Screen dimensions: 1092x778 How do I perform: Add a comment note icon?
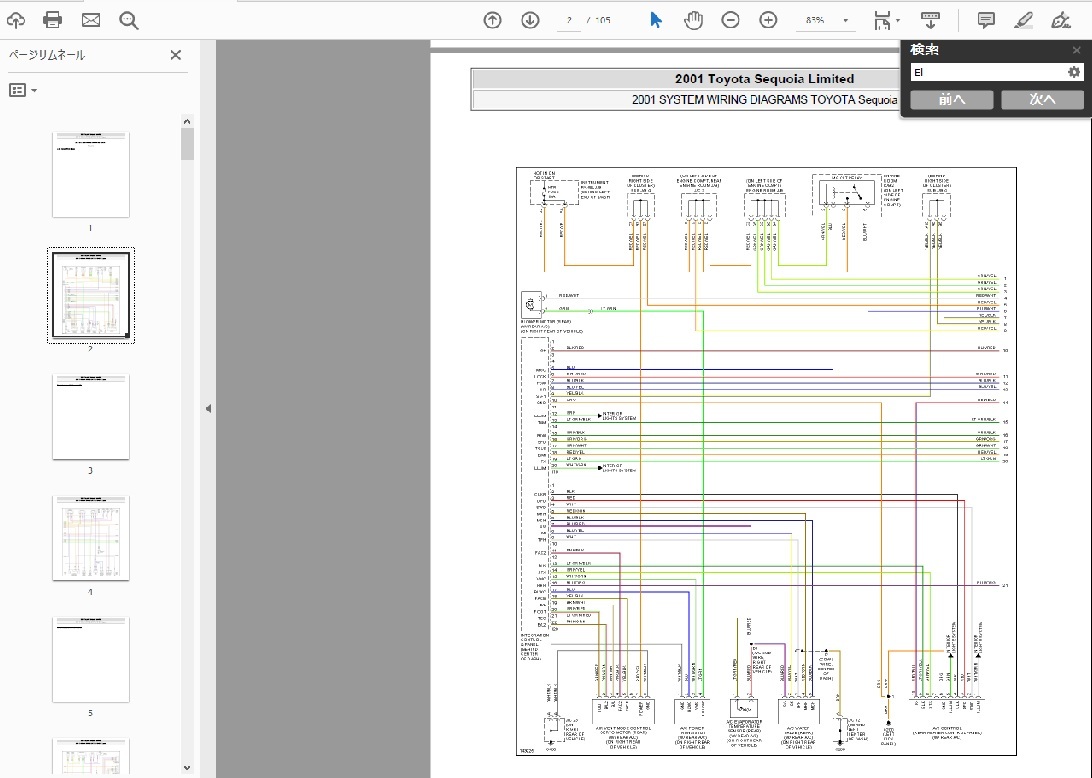(985, 20)
